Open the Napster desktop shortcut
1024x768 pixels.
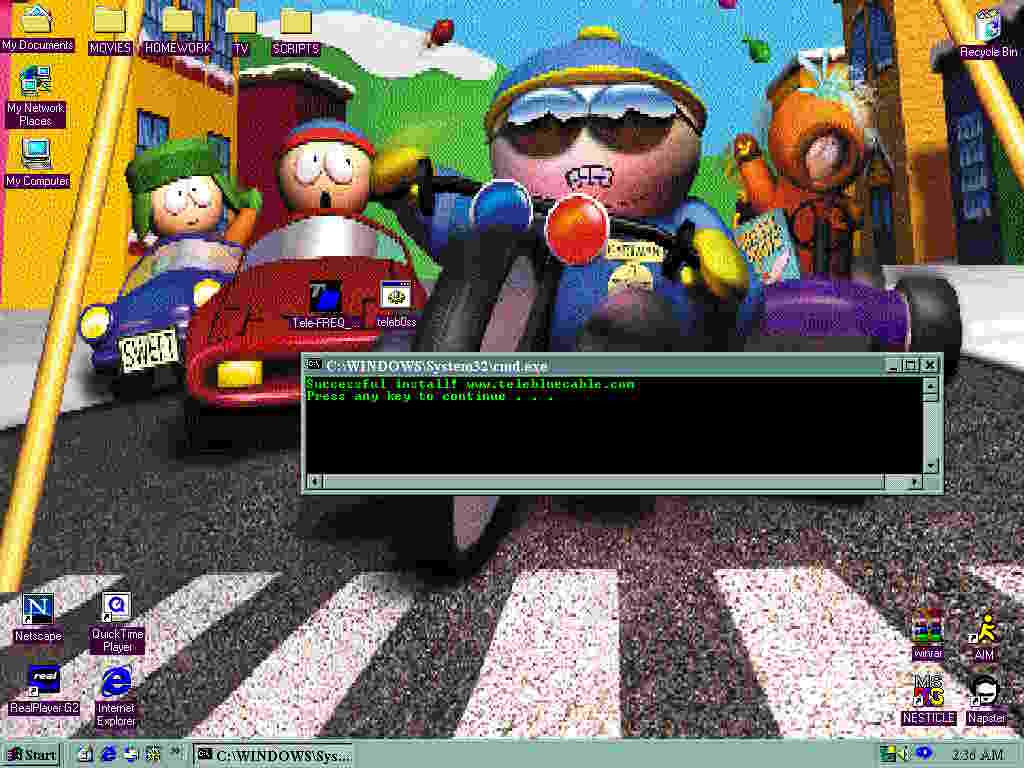(986, 691)
